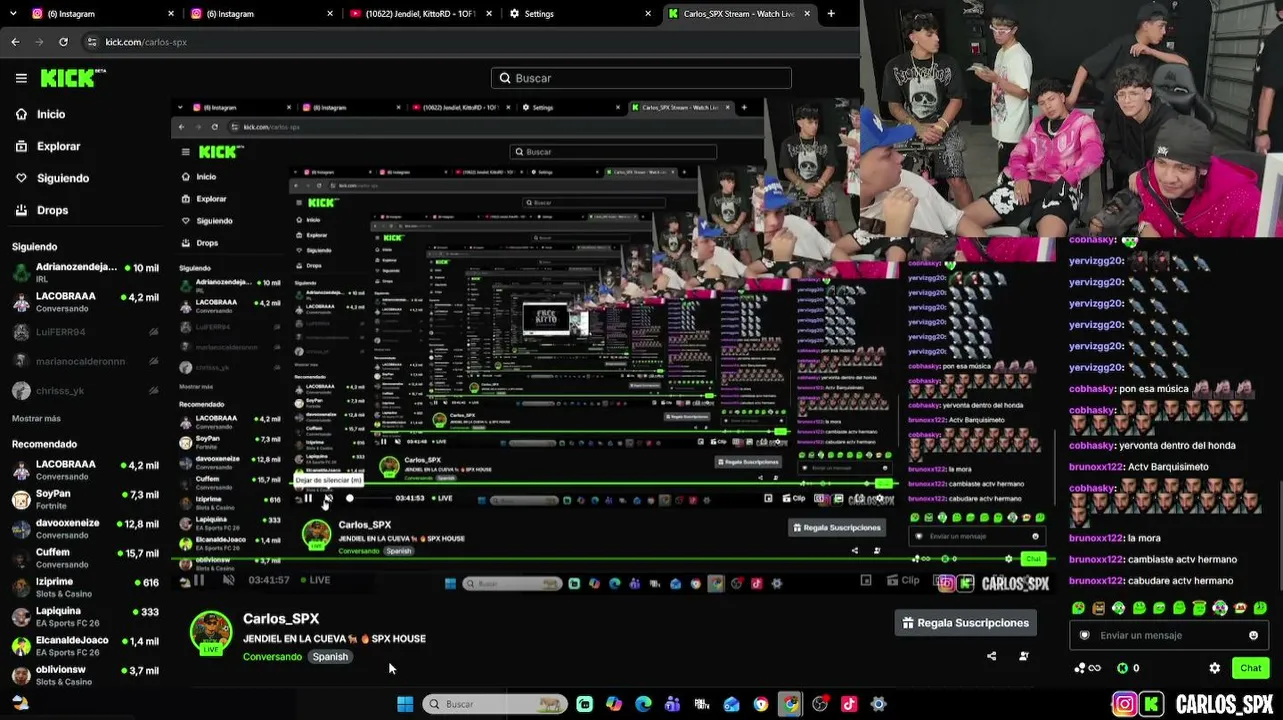Screen dimensions: 1283x720
Task: Click Carlos_SPX channel avatar
Action: [x=211, y=632]
